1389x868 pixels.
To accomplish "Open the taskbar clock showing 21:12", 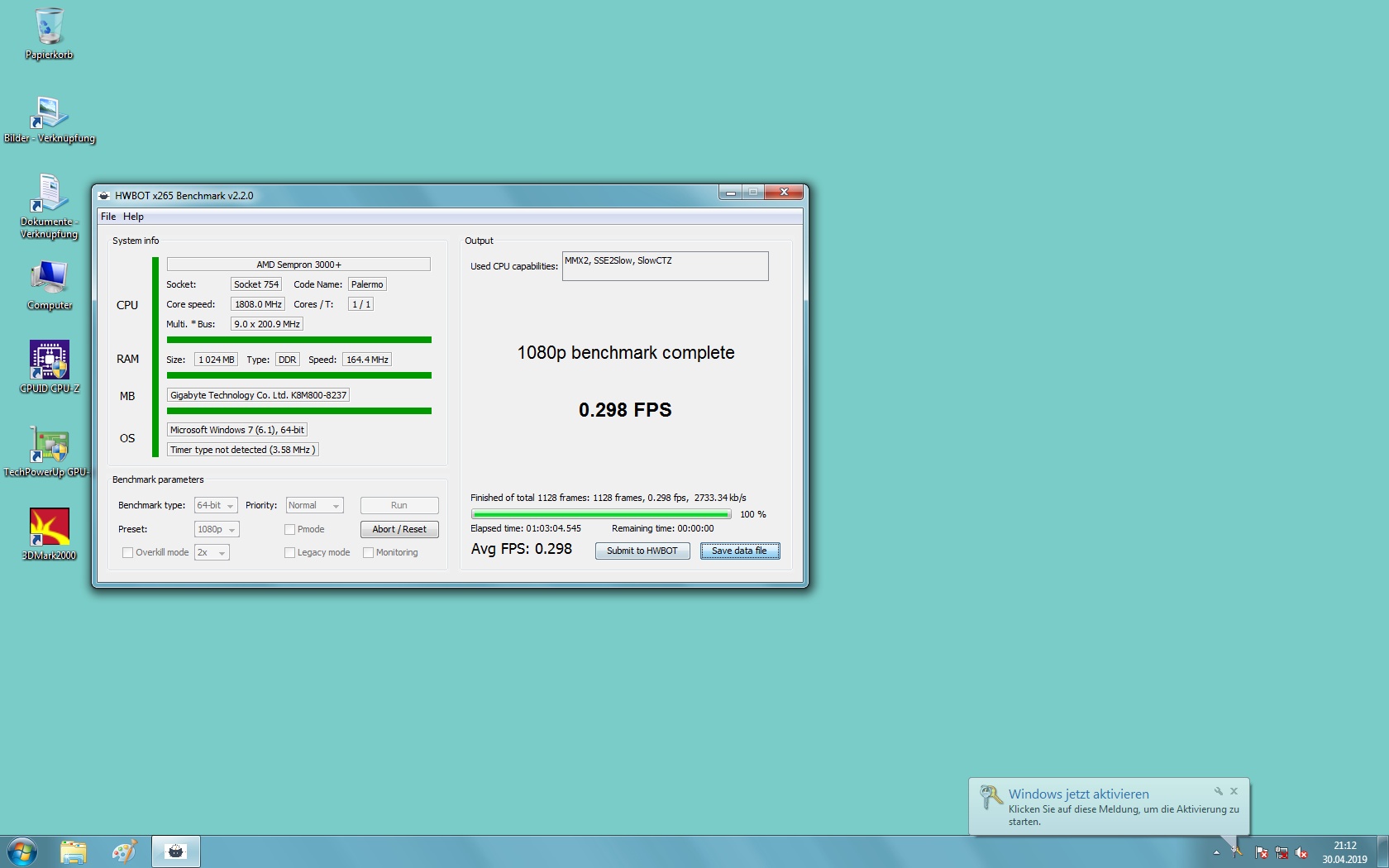I will tap(1344, 852).
